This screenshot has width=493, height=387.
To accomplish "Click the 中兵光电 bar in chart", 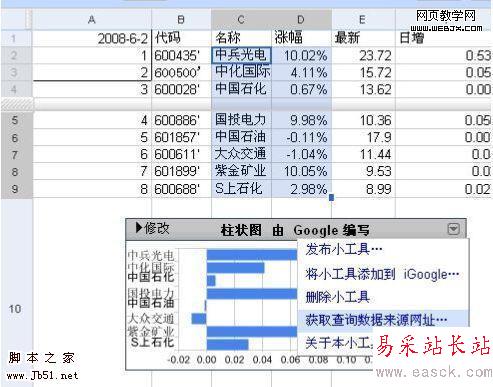I will (x=252, y=255).
